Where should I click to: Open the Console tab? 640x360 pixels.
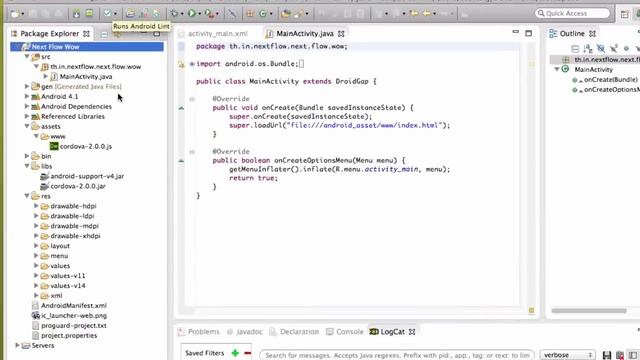point(345,332)
